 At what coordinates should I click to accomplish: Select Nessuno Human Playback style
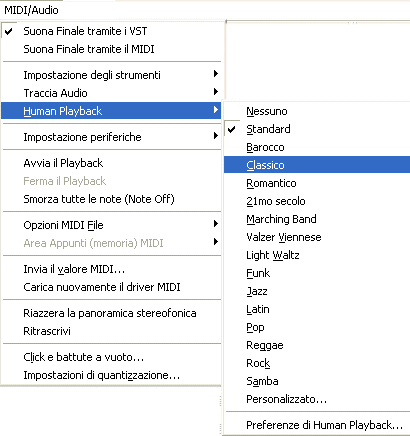pyautogui.click(x=317, y=111)
